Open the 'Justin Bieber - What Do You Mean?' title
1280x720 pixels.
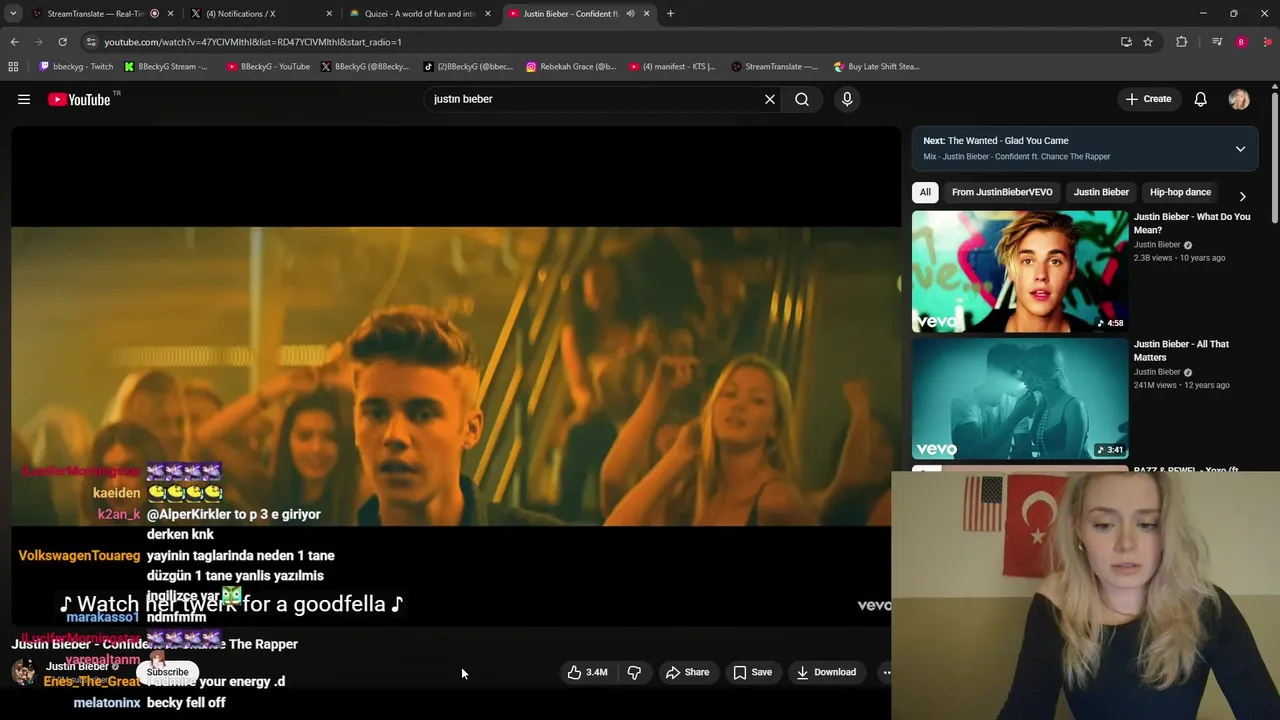1191,223
